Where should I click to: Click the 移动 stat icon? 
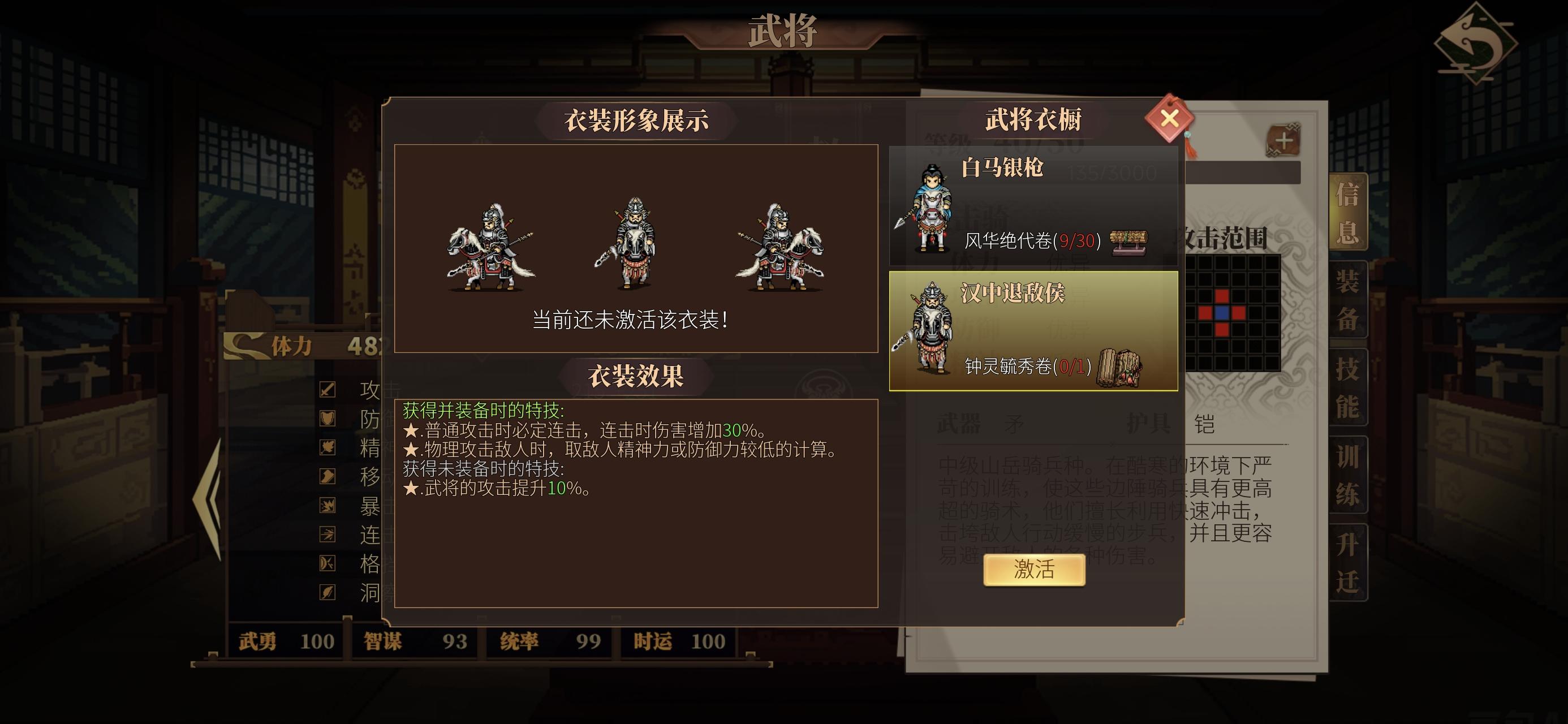328,476
